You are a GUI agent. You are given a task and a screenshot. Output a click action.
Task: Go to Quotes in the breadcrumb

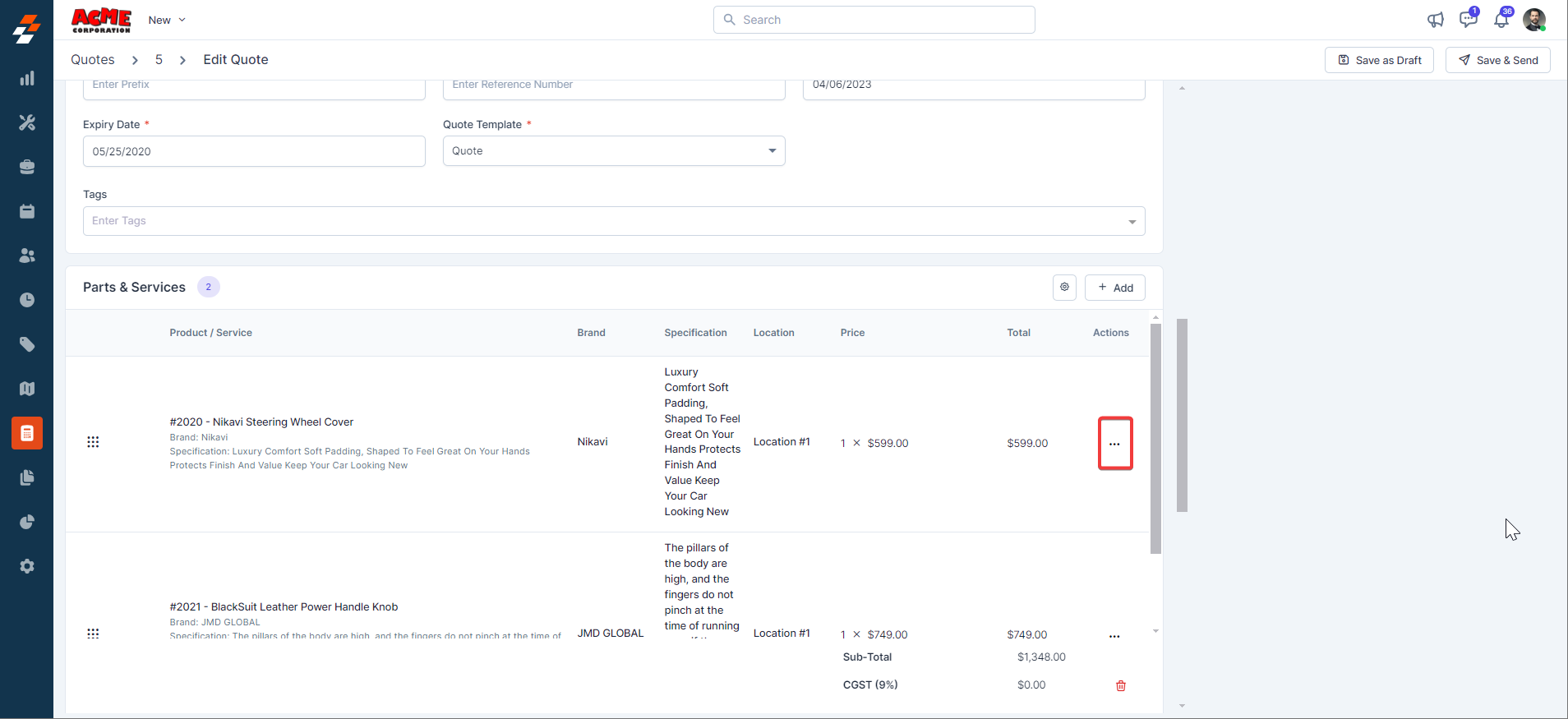click(x=93, y=60)
